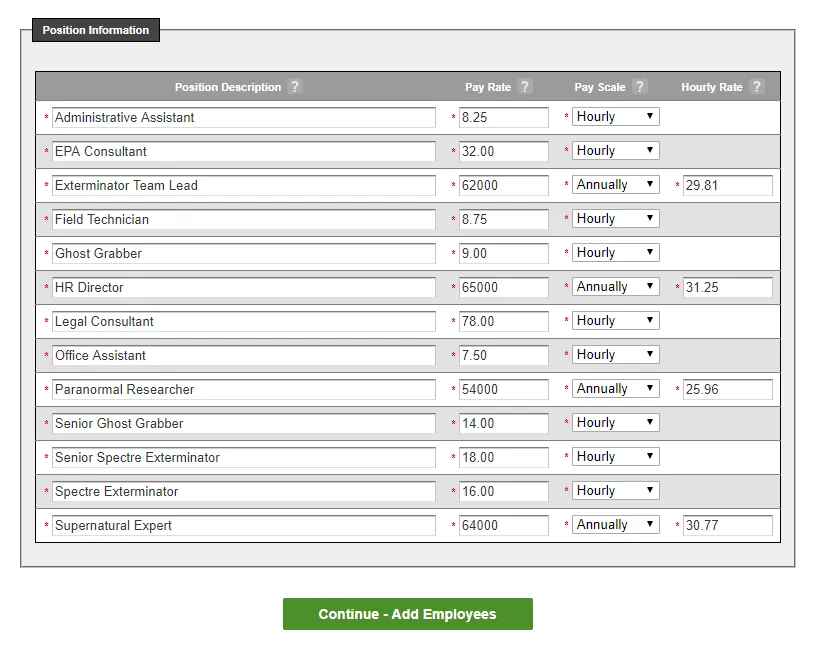818x645 pixels.
Task: Click the Exterminator Team Lead description field
Action: coord(244,185)
